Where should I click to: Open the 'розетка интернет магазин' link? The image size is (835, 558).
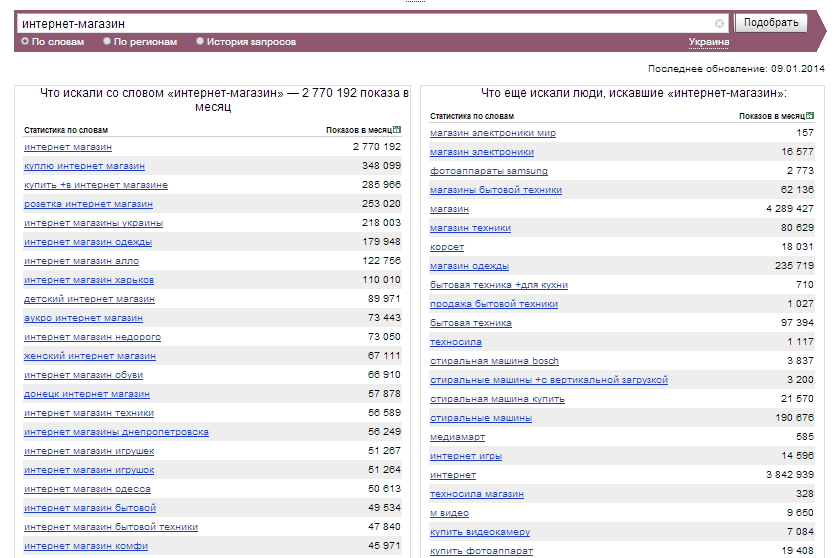tap(88, 204)
